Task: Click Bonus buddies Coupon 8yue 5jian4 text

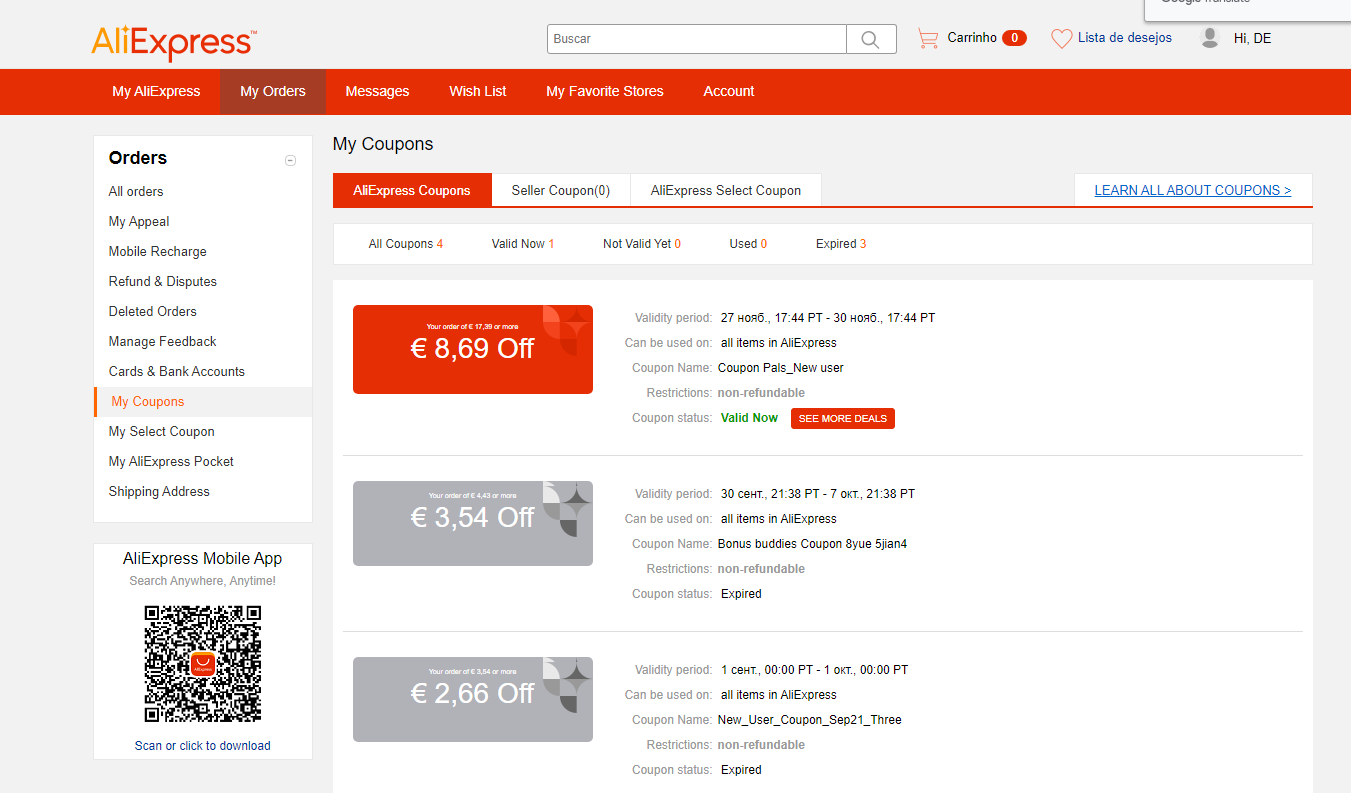Action: pyautogui.click(x=813, y=544)
